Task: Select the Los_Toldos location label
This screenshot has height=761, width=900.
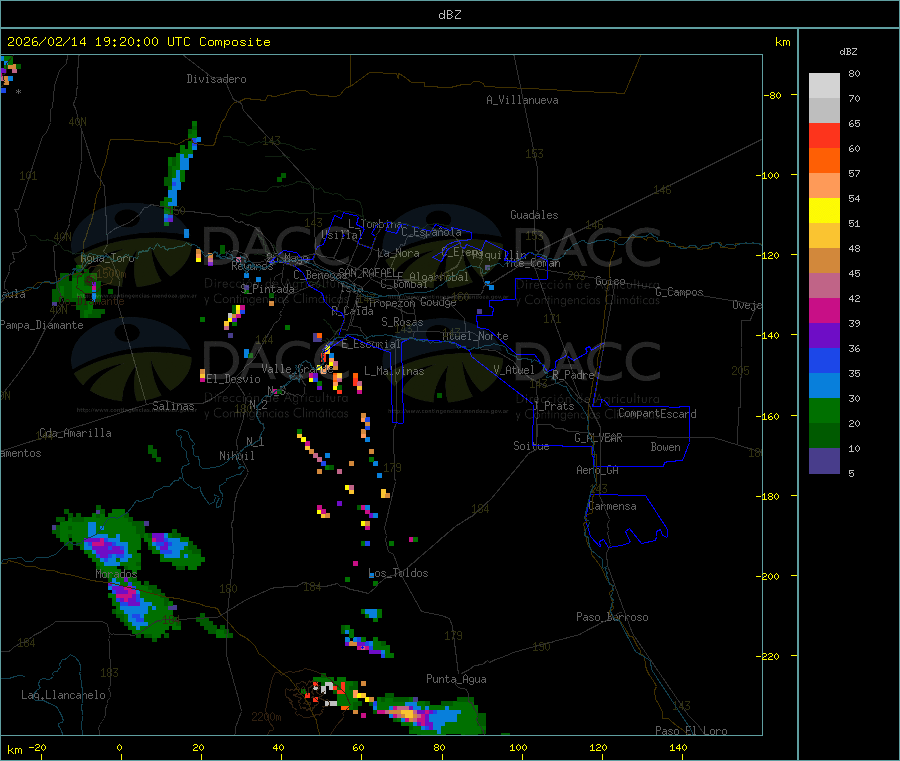Action: pos(398,573)
